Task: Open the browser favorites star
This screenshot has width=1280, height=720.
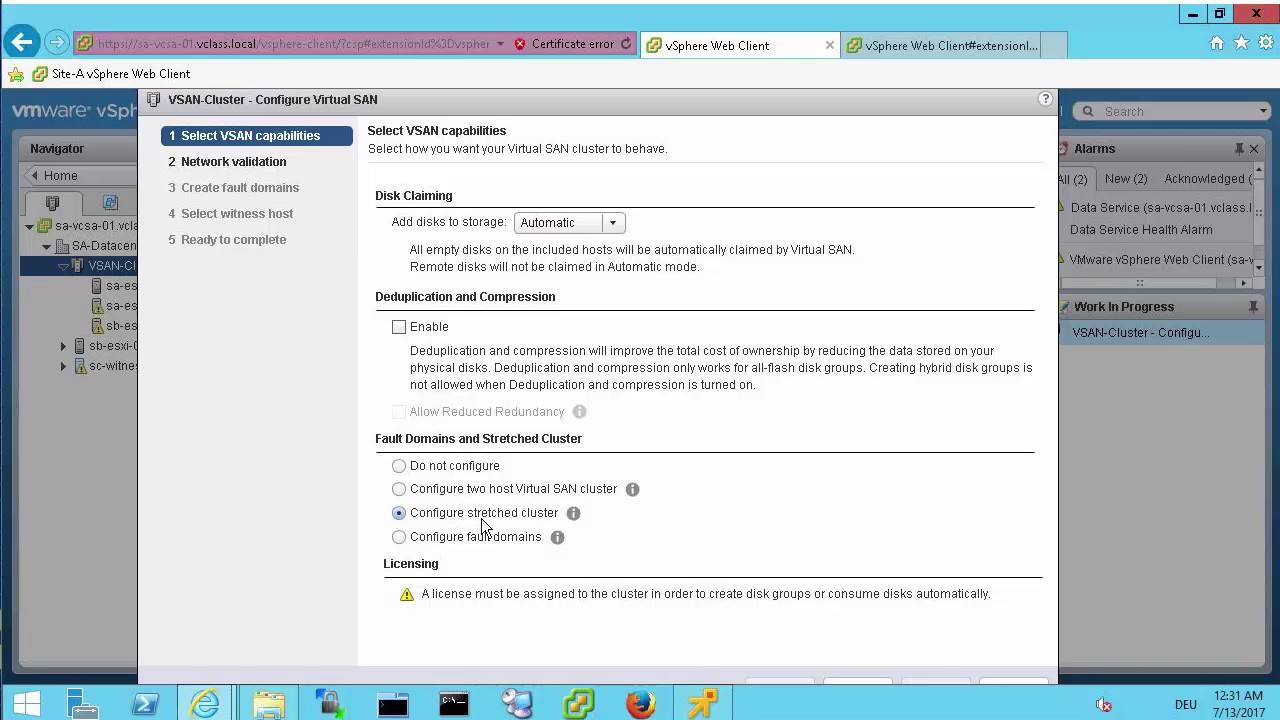Action: pos(1241,43)
